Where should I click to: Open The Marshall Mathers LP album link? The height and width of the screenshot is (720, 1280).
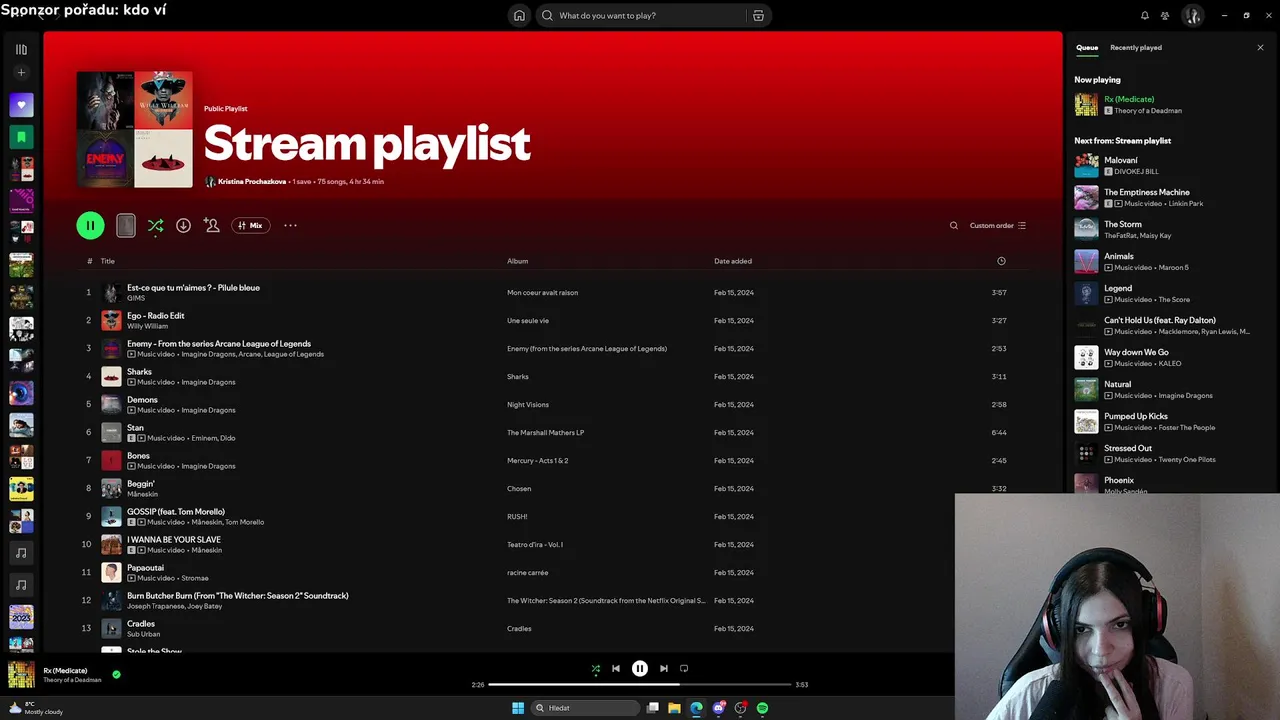[x=545, y=432]
